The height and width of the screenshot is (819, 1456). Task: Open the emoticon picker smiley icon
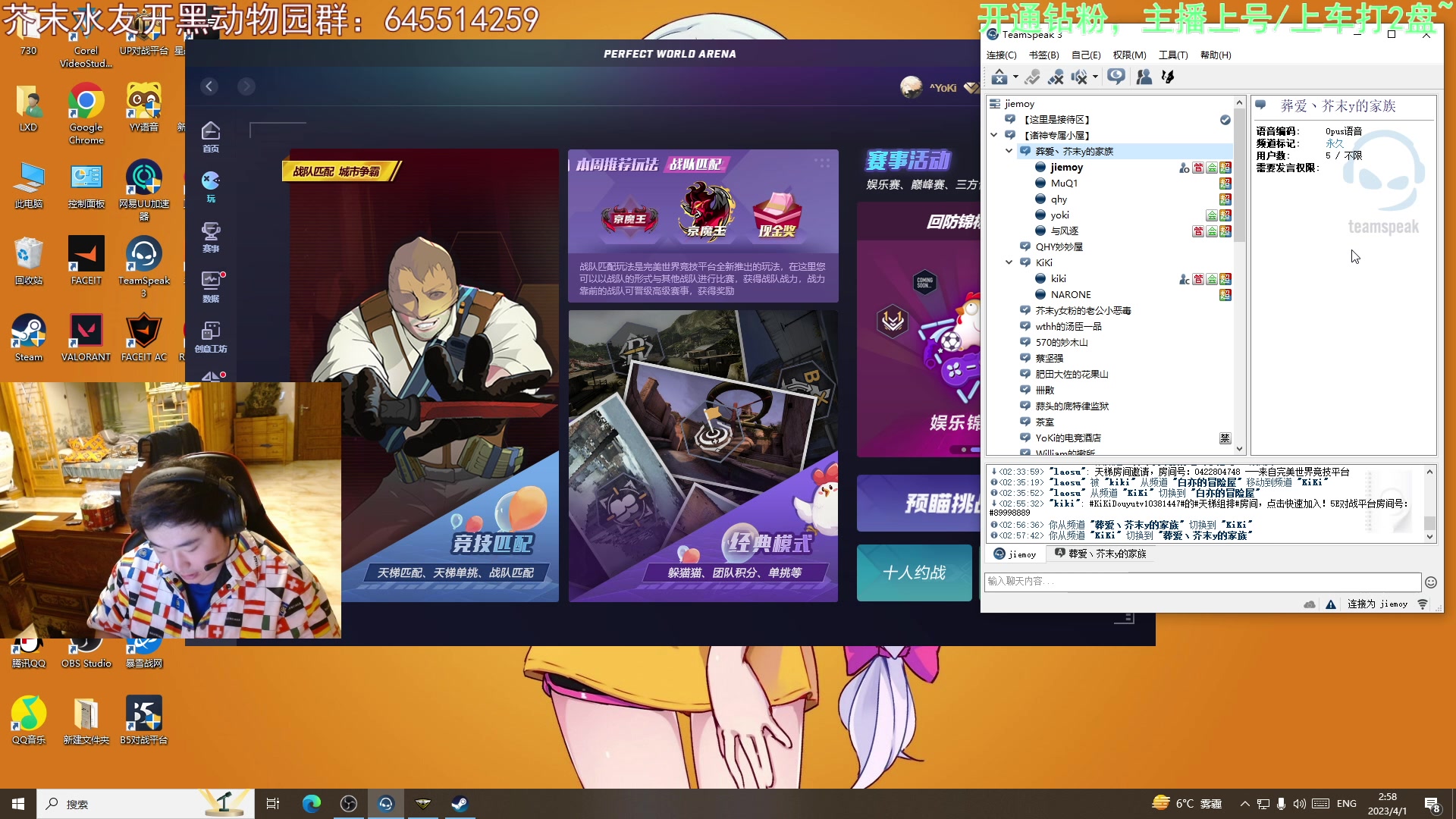(x=1431, y=582)
